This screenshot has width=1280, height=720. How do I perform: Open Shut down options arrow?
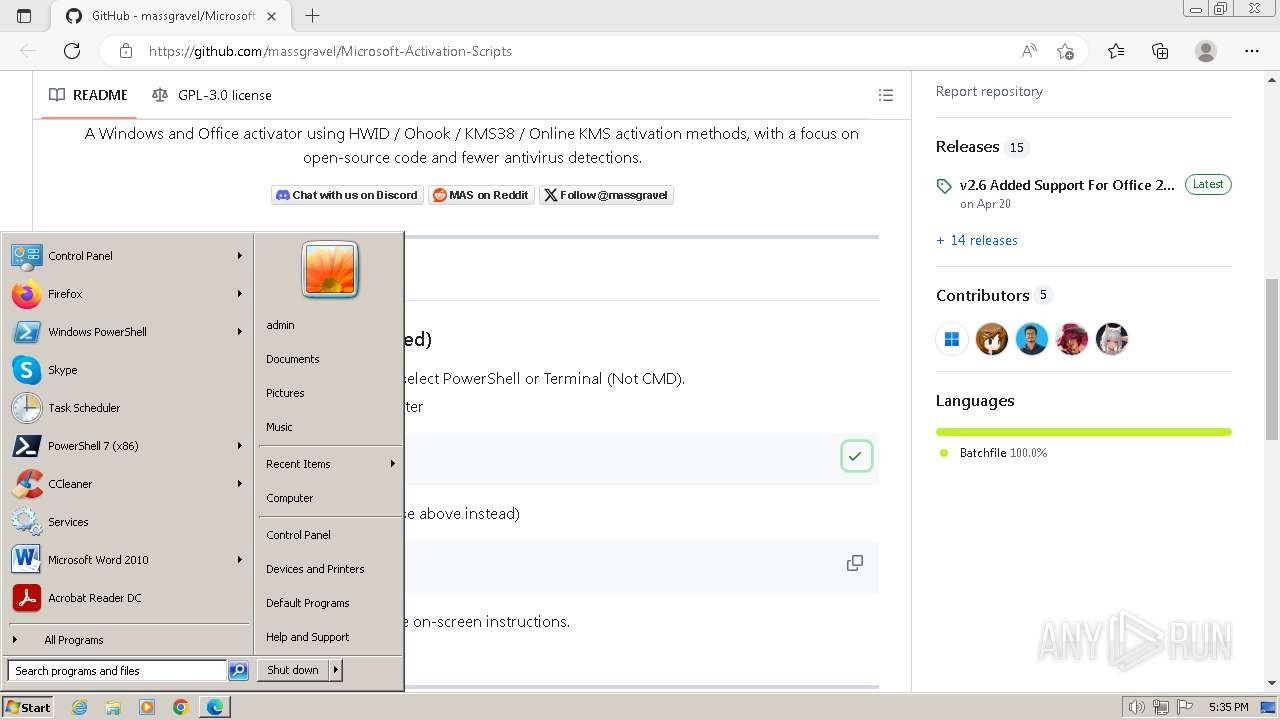click(336, 670)
